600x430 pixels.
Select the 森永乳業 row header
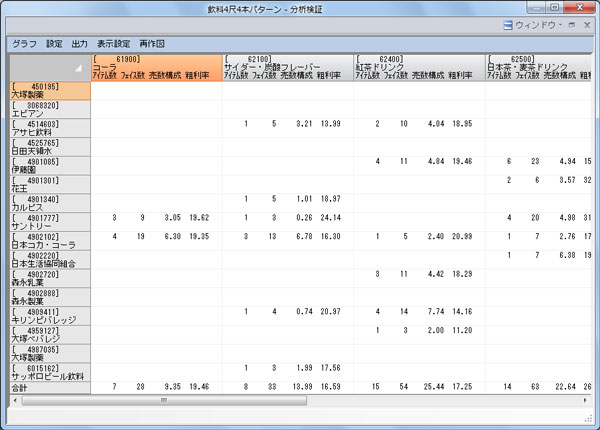[50, 278]
